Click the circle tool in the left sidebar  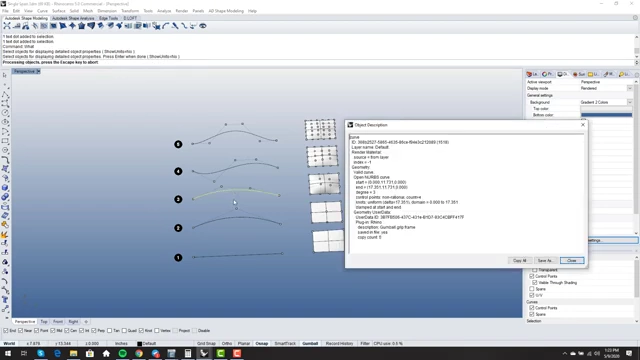point(5,113)
